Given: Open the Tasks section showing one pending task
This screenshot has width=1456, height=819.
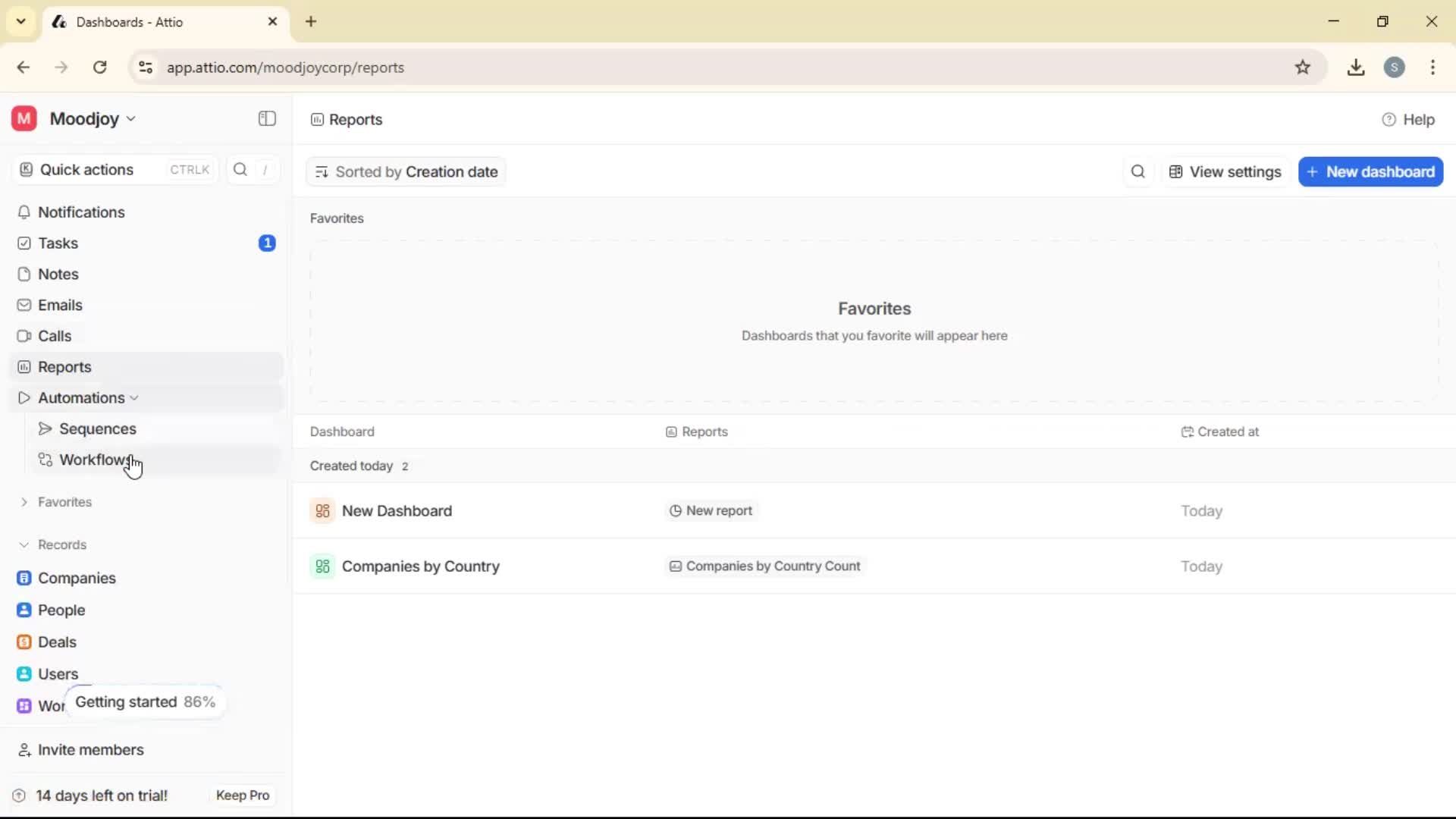Looking at the screenshot, I should 58,243.
